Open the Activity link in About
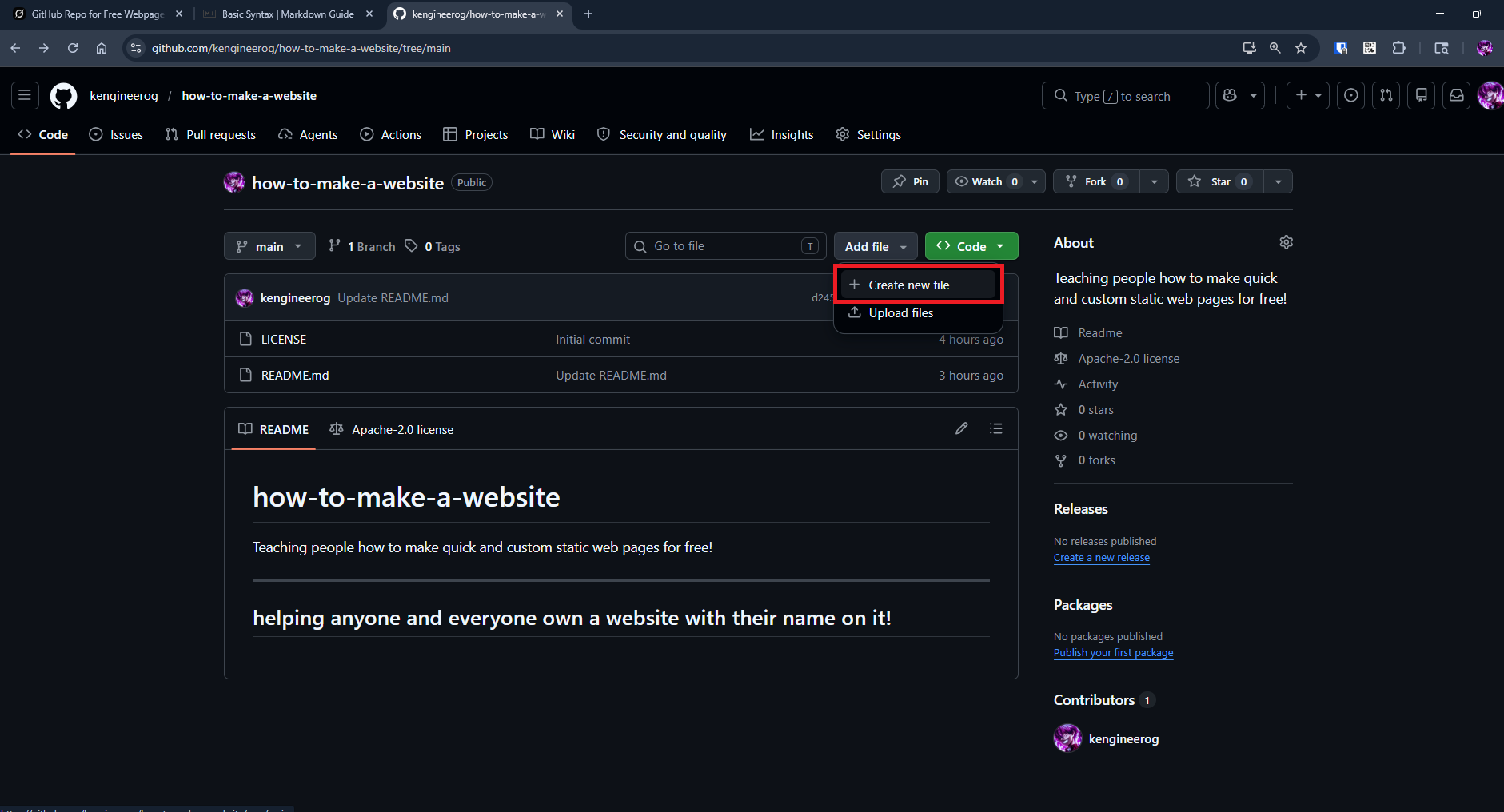The height and width of the screenshot is (812, 1504). coord(1098,384)
